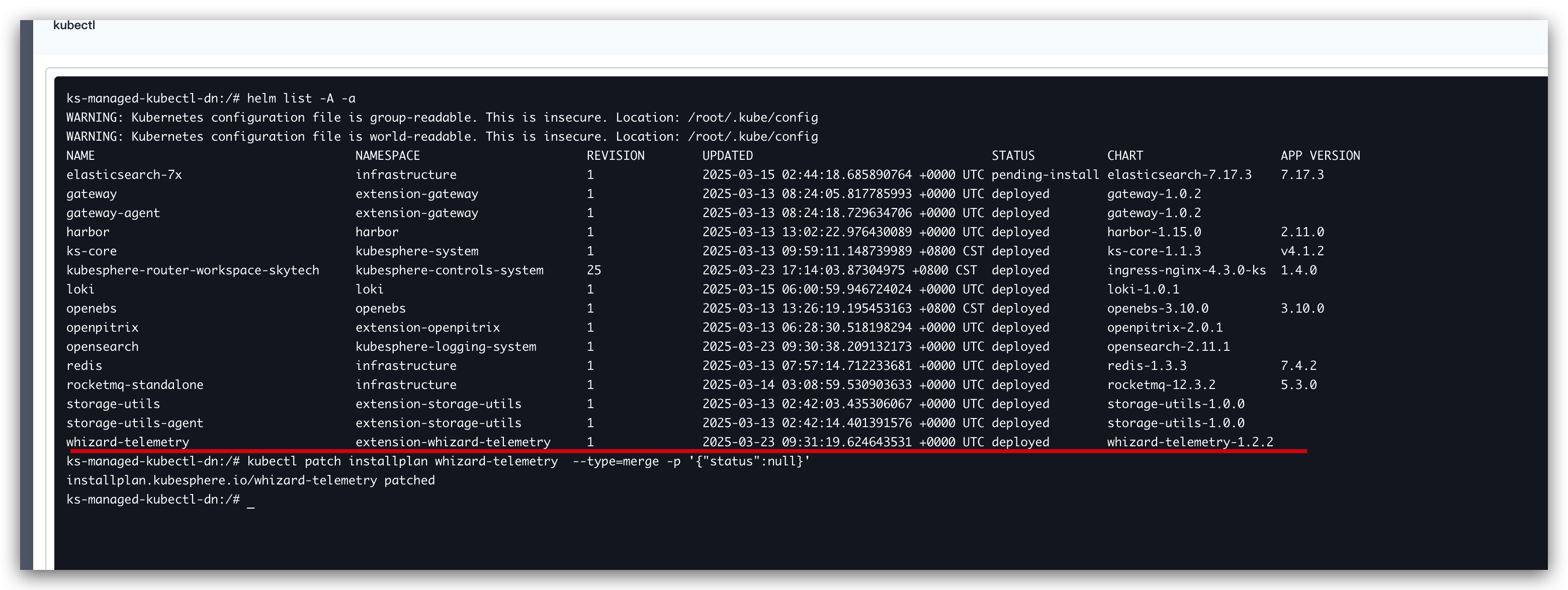Click the kubectl patch installplan command line
This screenshot has width=1568, height=590.
[438, 462]
